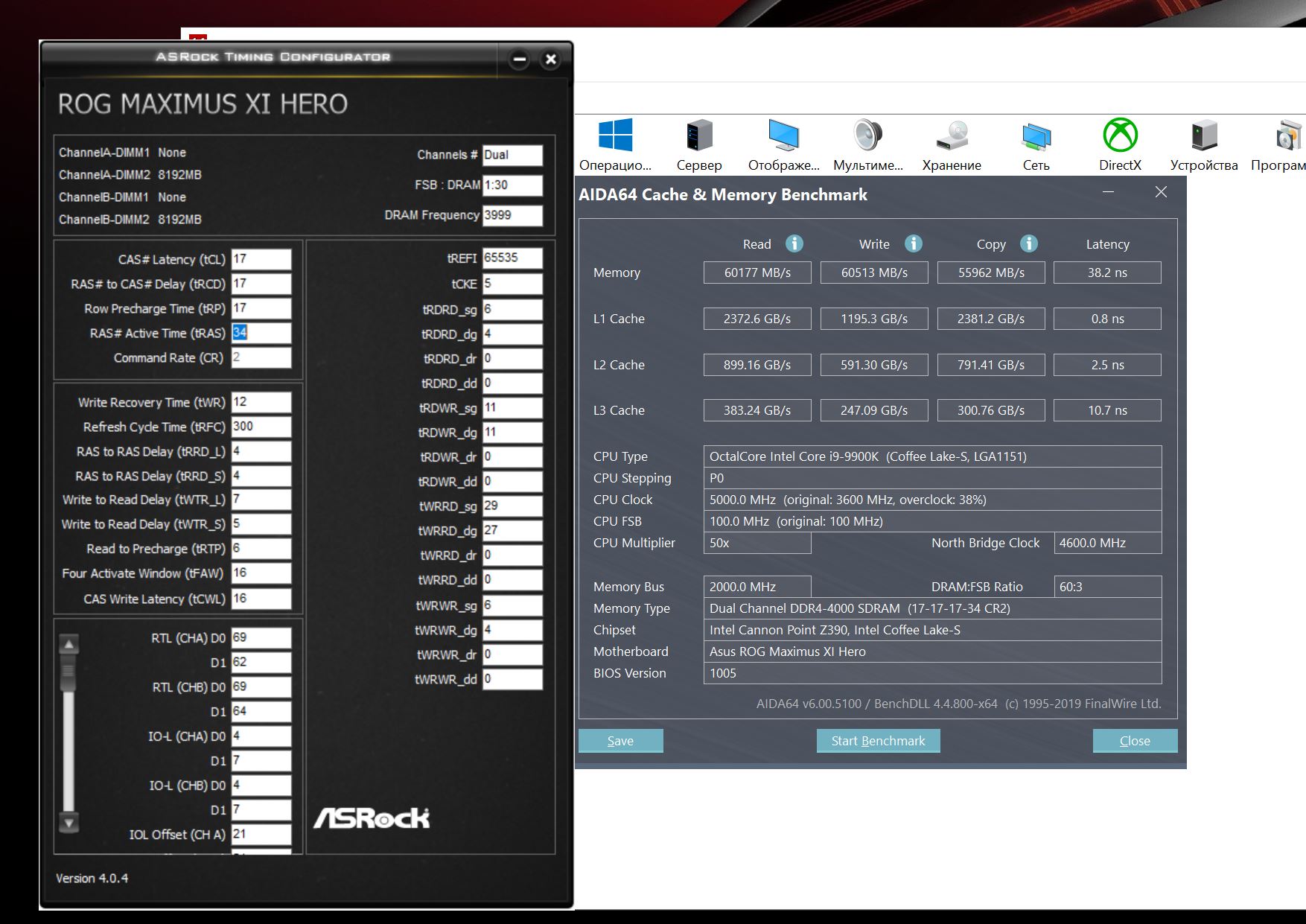
Task: Click the DRAM:FSB Ratio value 60:3
Action: pyautogui.click(x=1107, y=587)
